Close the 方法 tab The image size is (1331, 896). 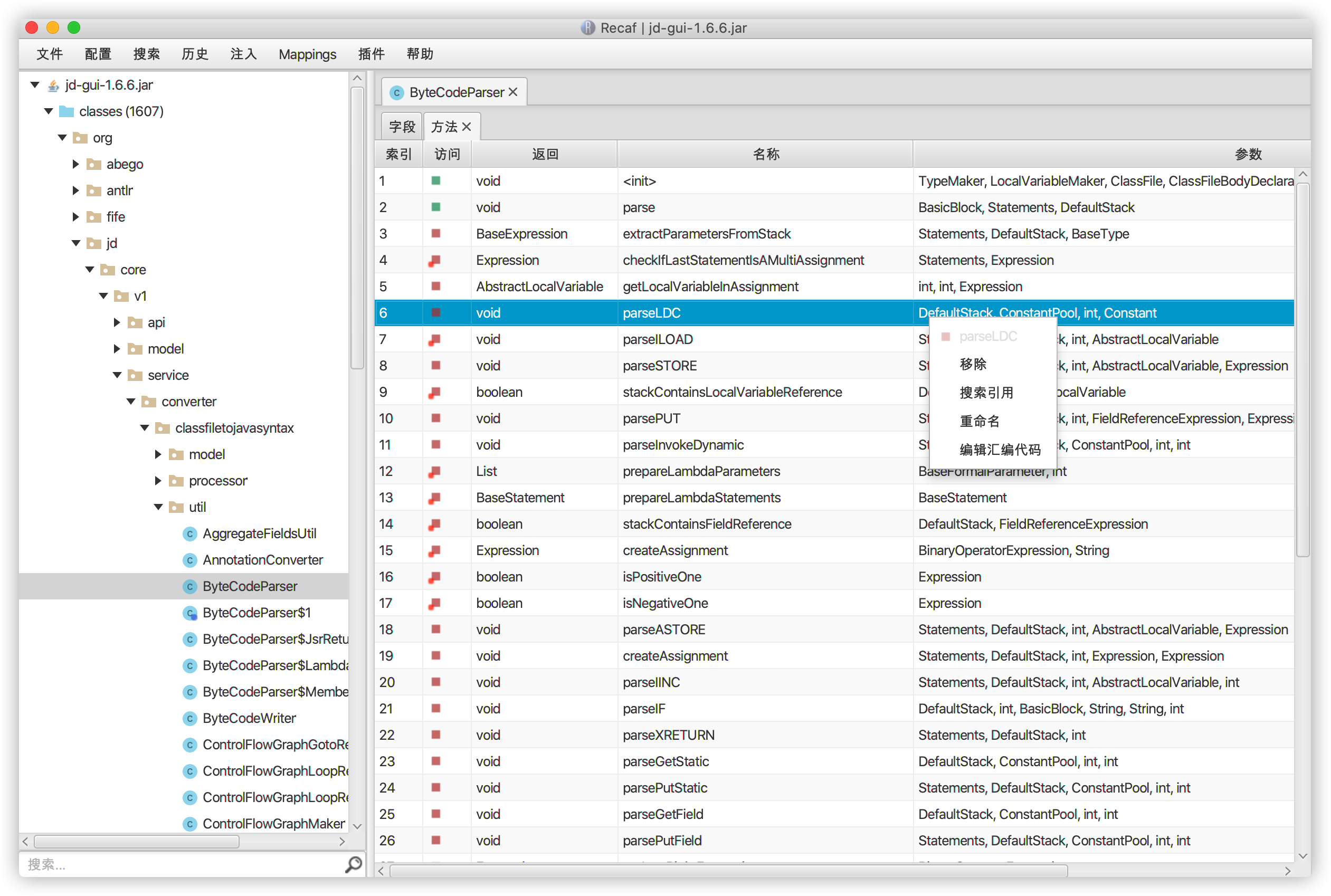pyautogui.click(x=467, y=127)
